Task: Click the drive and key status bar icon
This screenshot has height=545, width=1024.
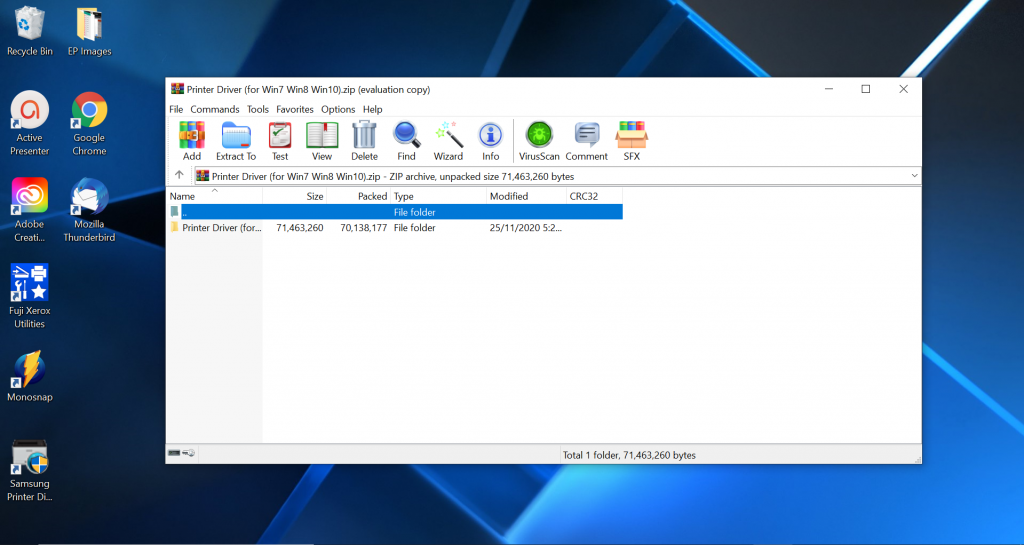Action: coord(182,452)
